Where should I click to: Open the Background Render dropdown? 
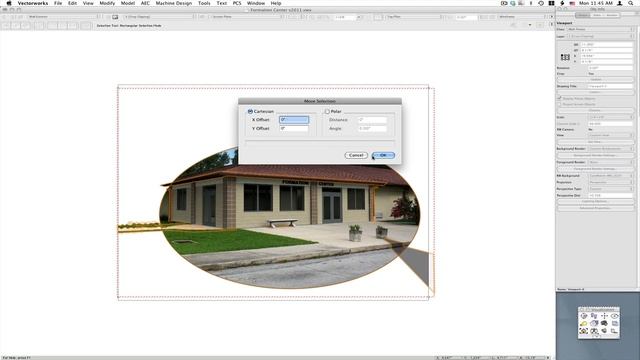point(611,149)
